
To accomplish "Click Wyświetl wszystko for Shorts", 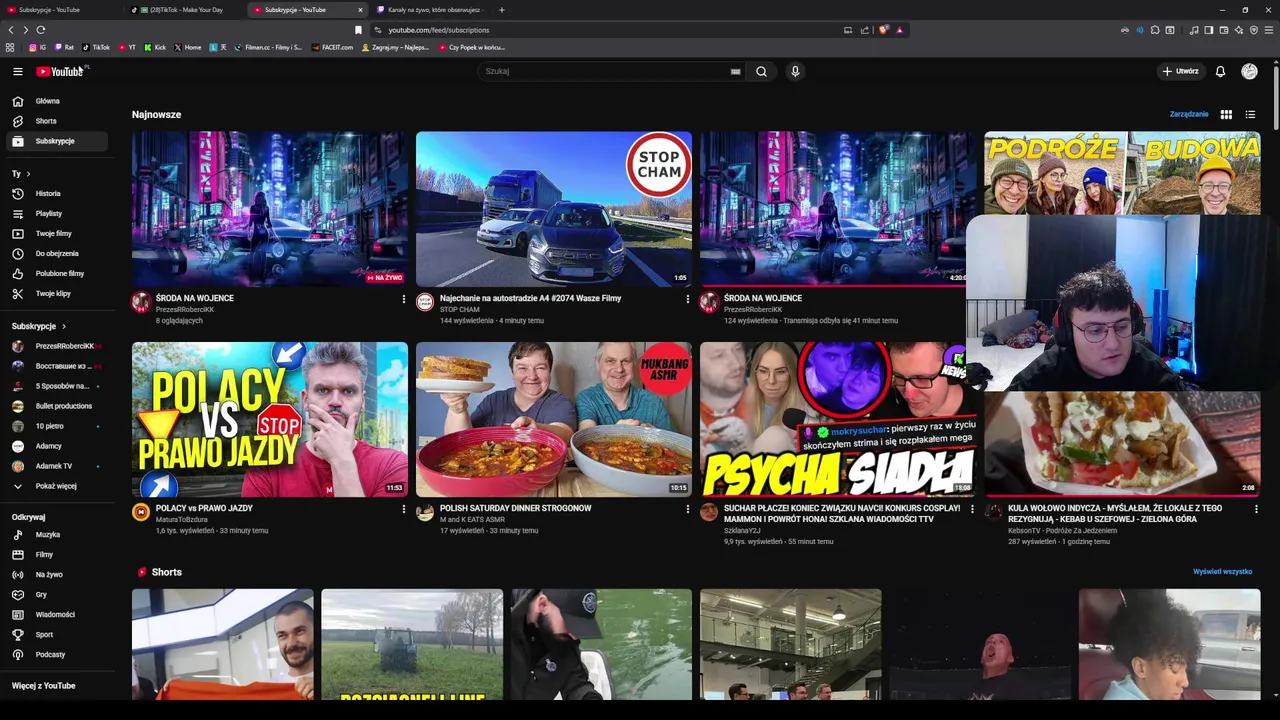I will click(1222, 571).
